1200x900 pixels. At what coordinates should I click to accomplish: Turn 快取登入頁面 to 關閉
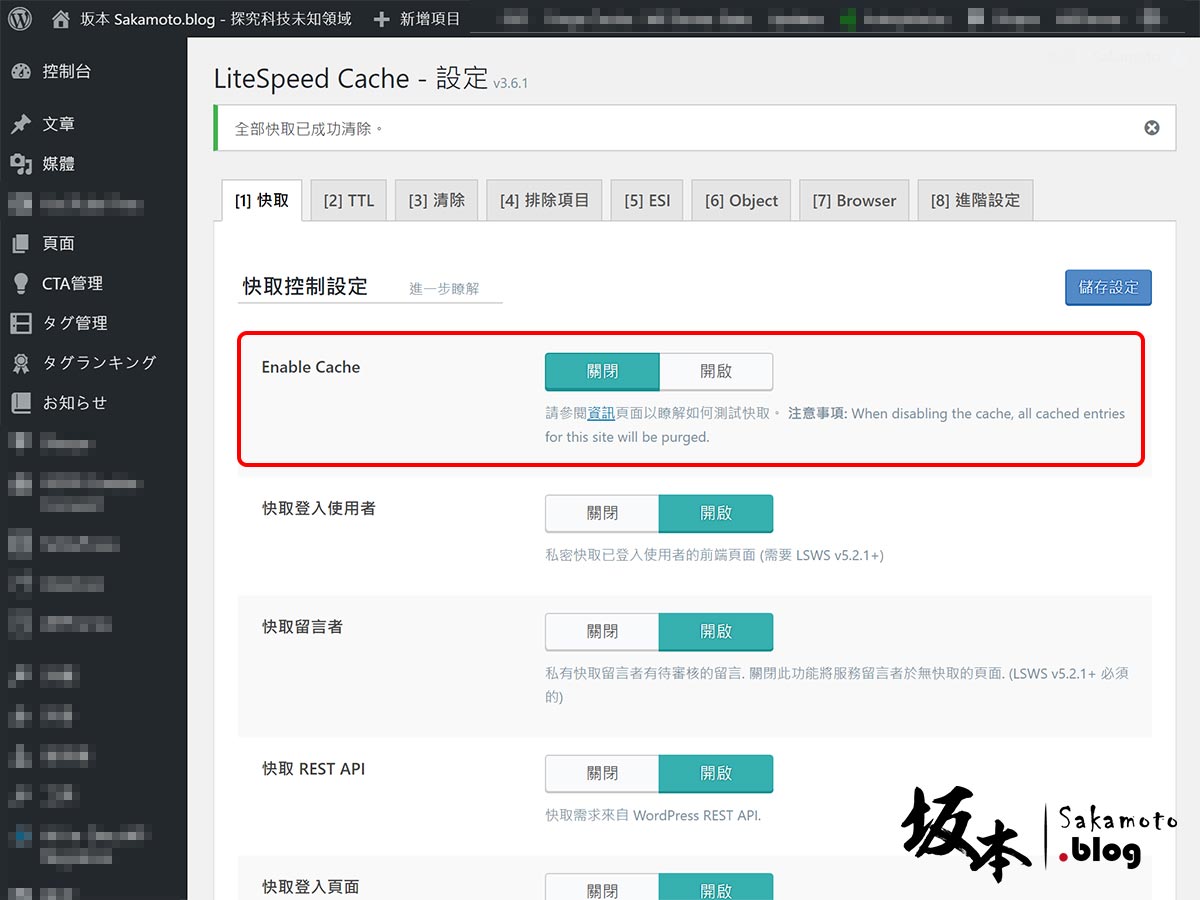602,888
